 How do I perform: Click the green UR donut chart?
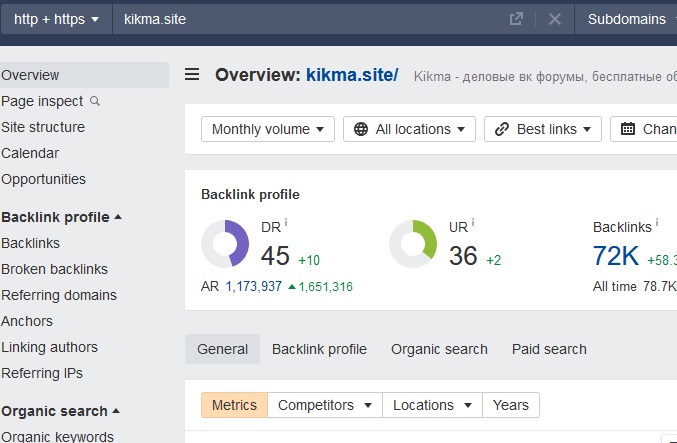click(413, 244)
